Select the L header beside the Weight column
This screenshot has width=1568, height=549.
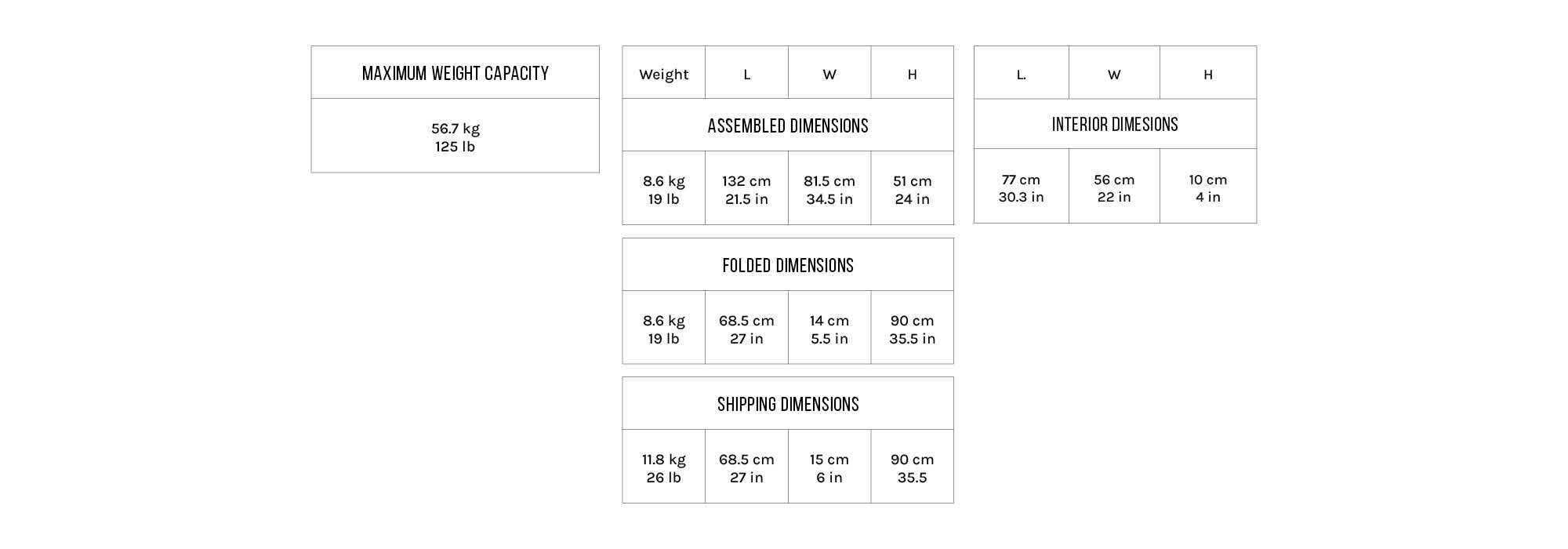coord(746,75)
